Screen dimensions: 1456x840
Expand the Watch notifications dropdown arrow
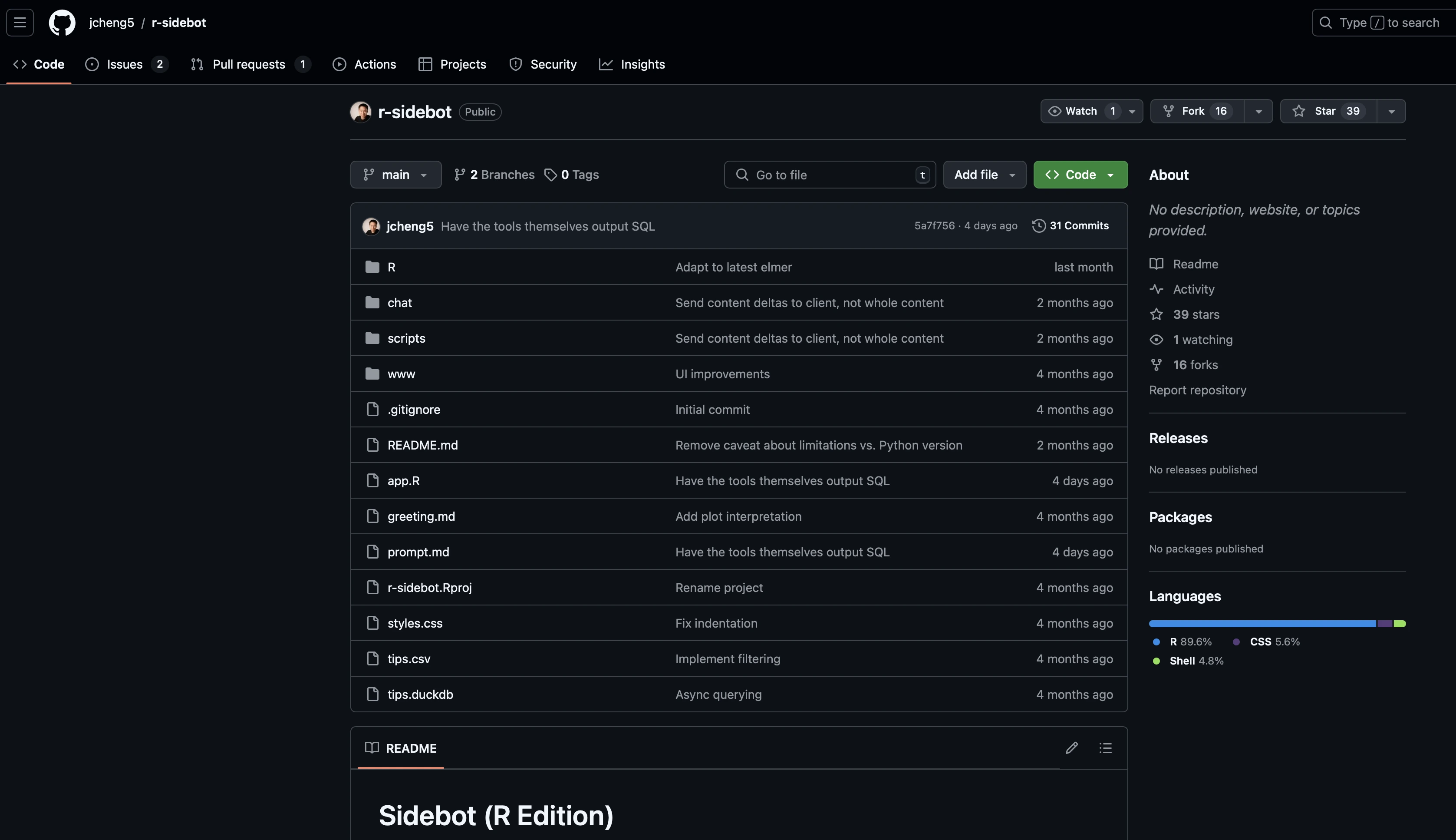[1132, 111]
